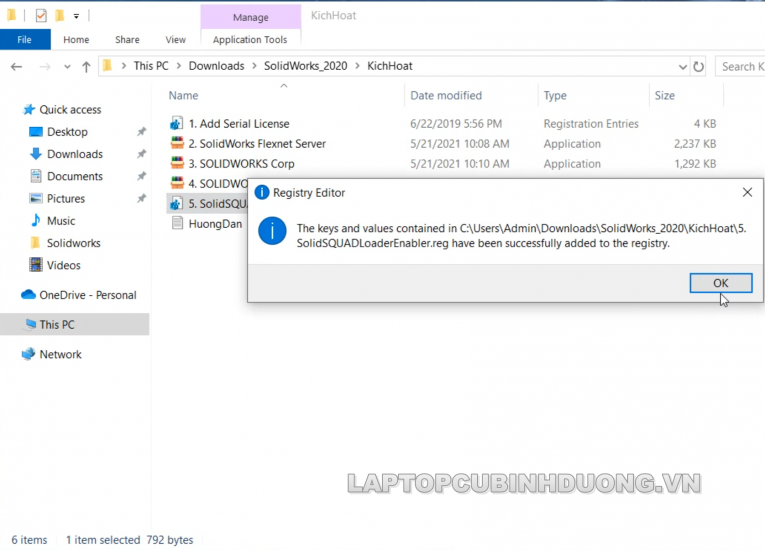Expand the chevron after SolidWorks_2020 in the address bar
The image size is (765, 550).
(x=358, y=66)
